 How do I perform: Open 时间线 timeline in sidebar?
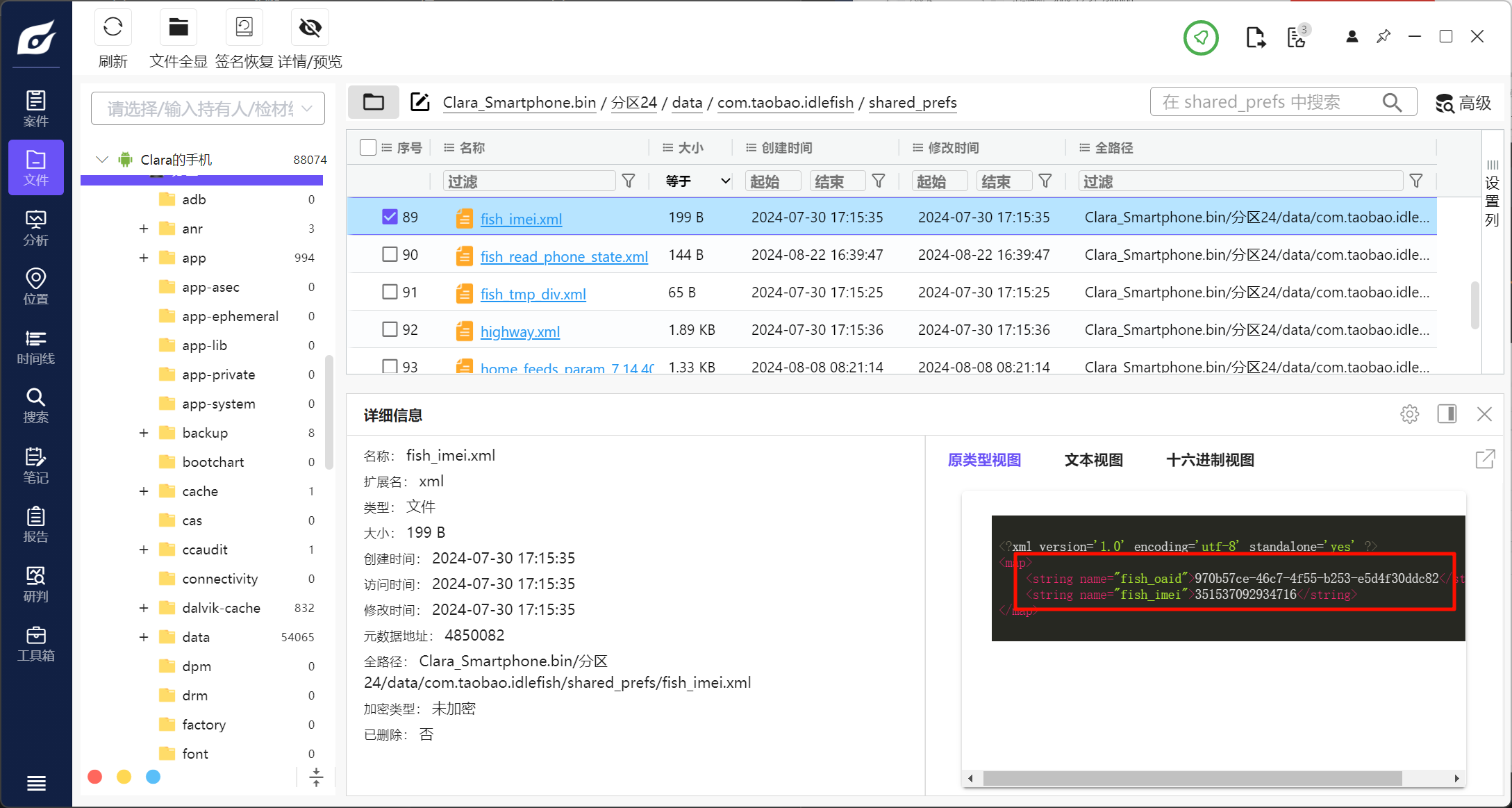[x=36, y=347]
